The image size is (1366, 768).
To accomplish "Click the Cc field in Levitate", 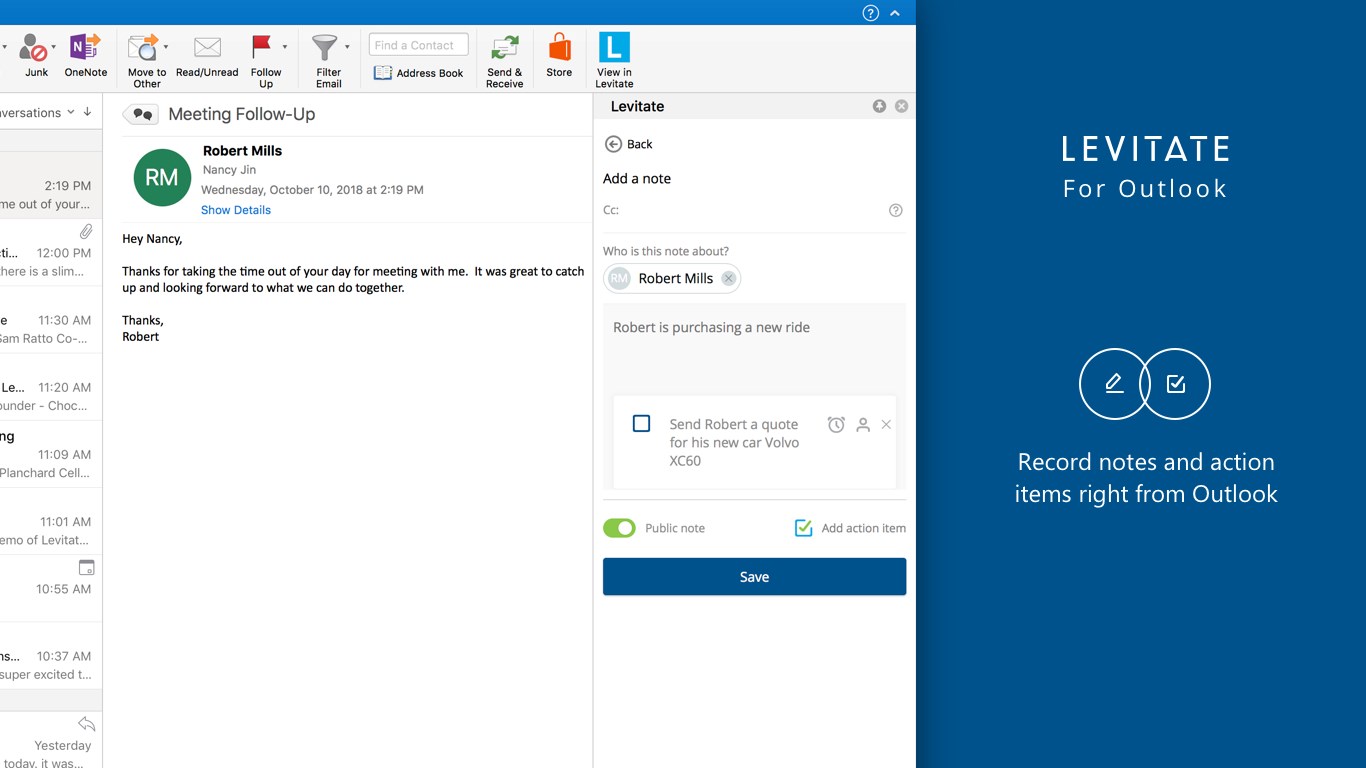I will click(743, 210).
